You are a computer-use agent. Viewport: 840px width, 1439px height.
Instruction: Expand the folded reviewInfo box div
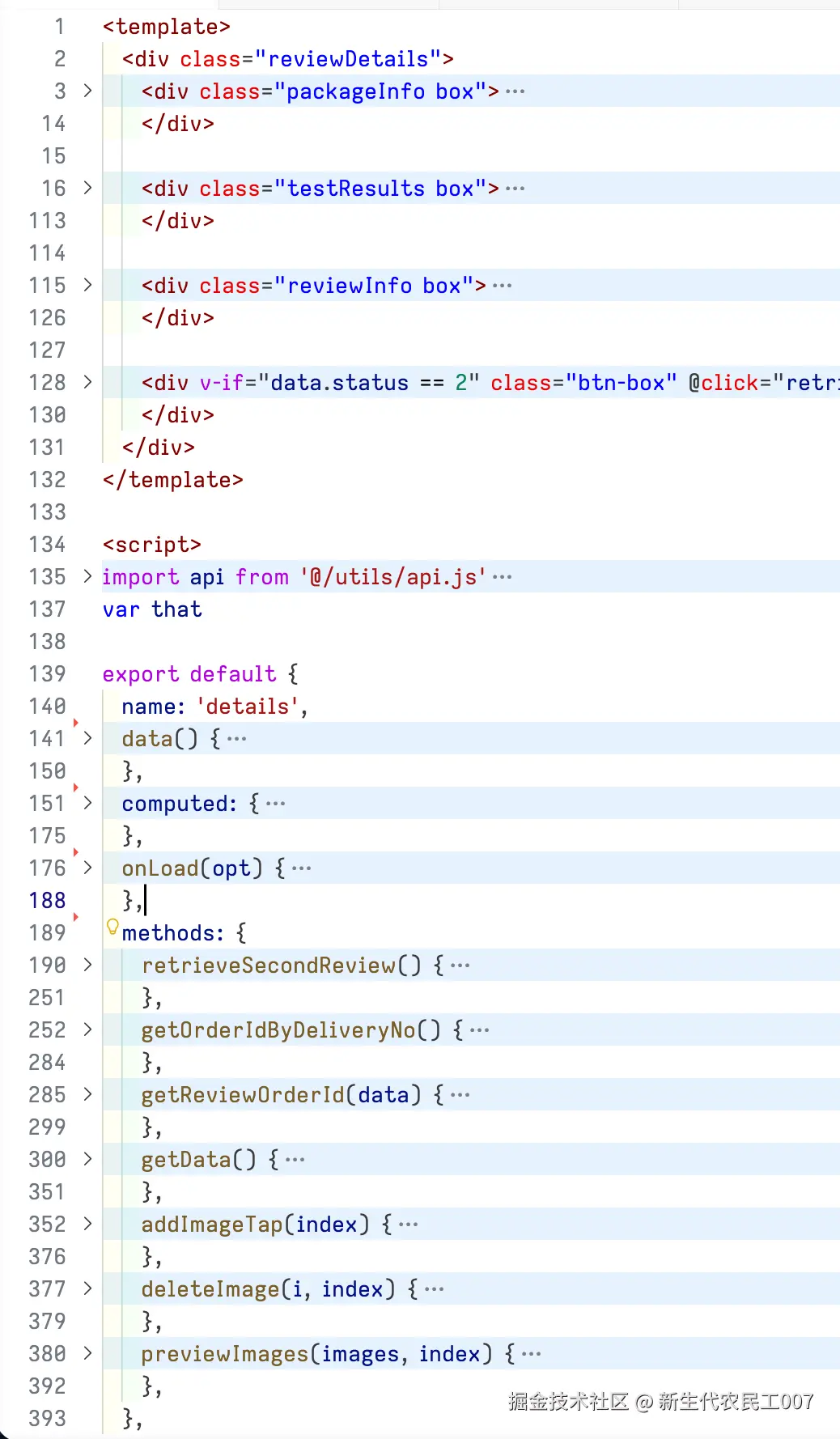coord(87,285)
